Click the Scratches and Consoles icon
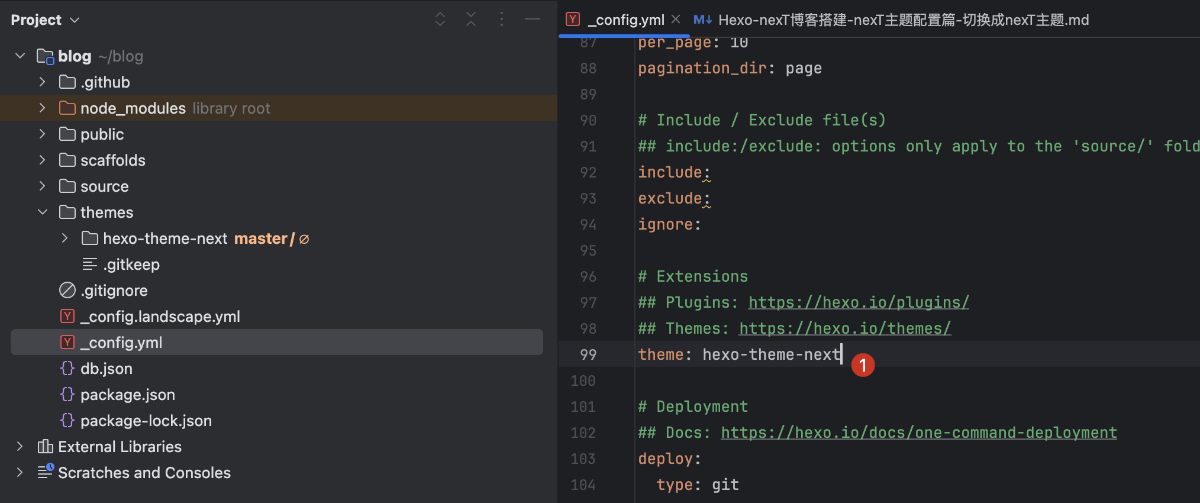The width and height of the screenshot is (1200, 503). point(45,473)
